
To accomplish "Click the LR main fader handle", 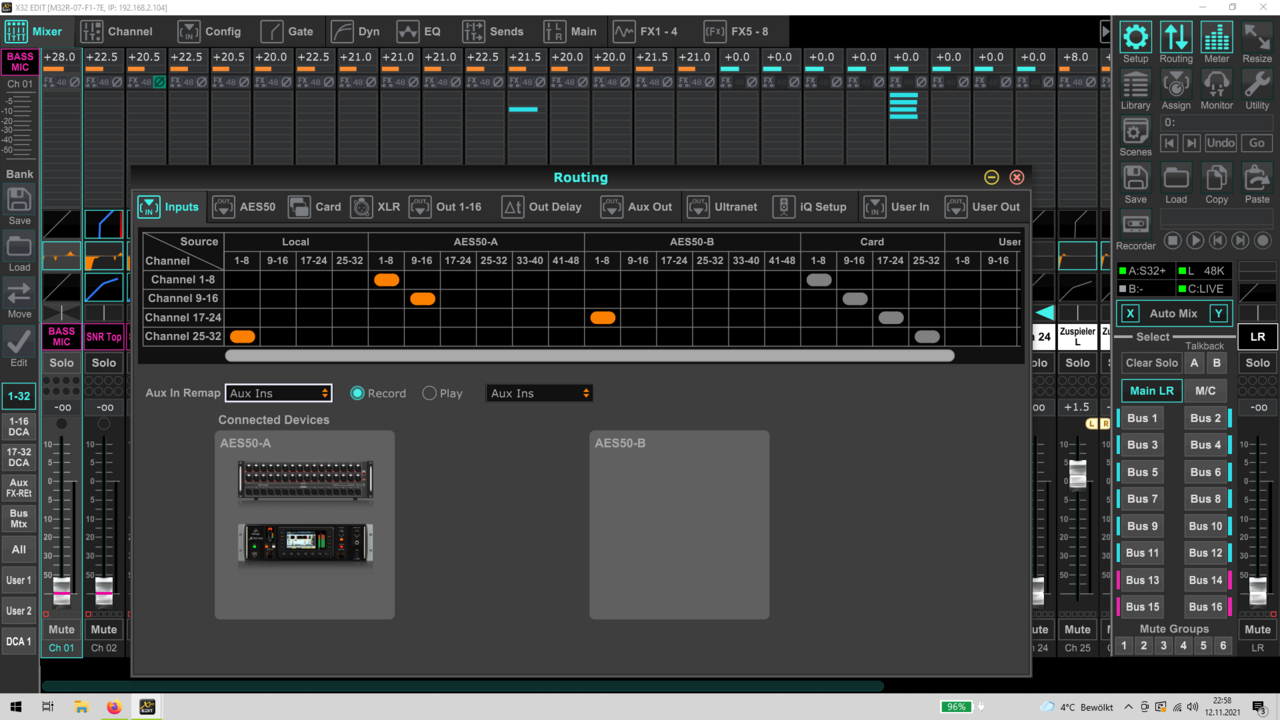I will coord(1258,591).
